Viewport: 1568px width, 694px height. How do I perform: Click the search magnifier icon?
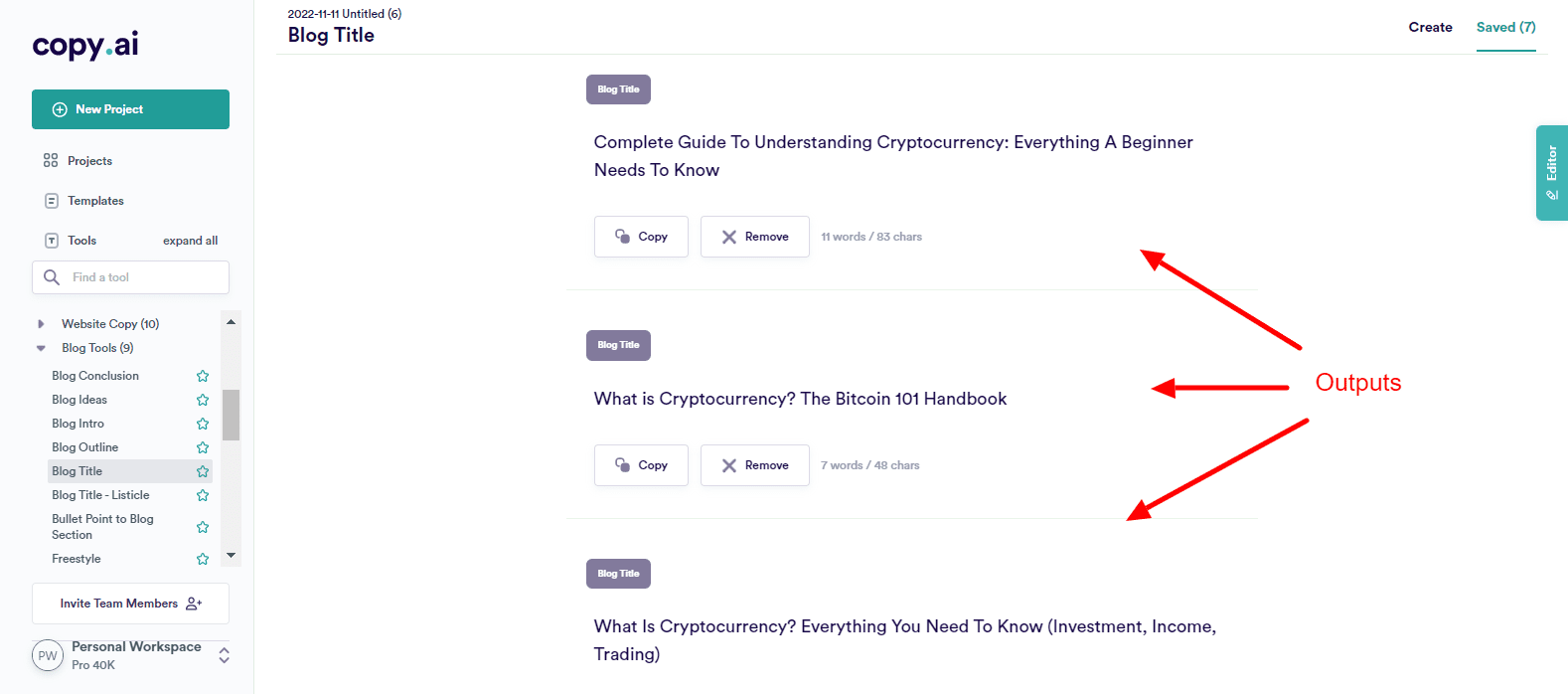(52, 277)
